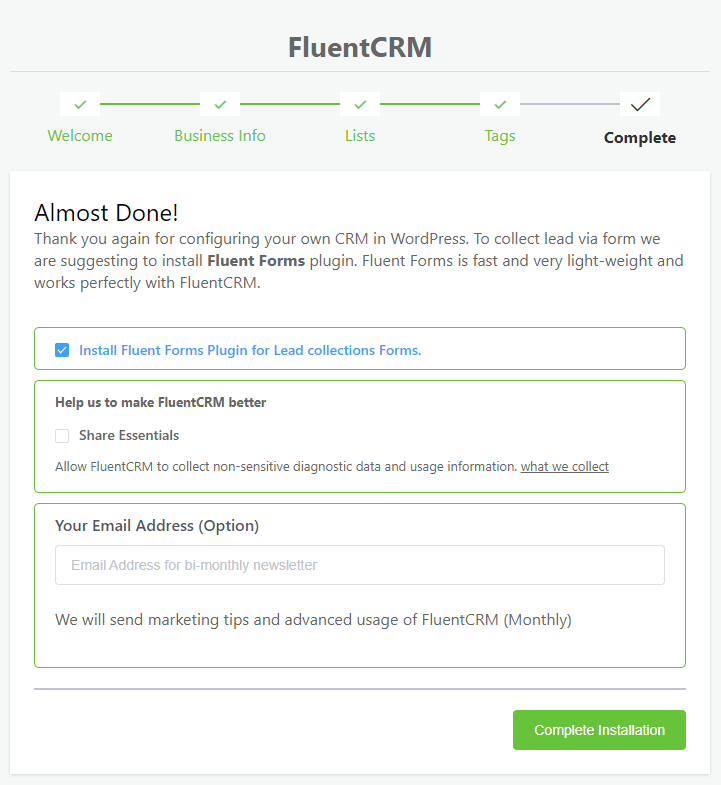Click the Share Essentials label text
721x785 pixels.
click(x=129, y=436)
